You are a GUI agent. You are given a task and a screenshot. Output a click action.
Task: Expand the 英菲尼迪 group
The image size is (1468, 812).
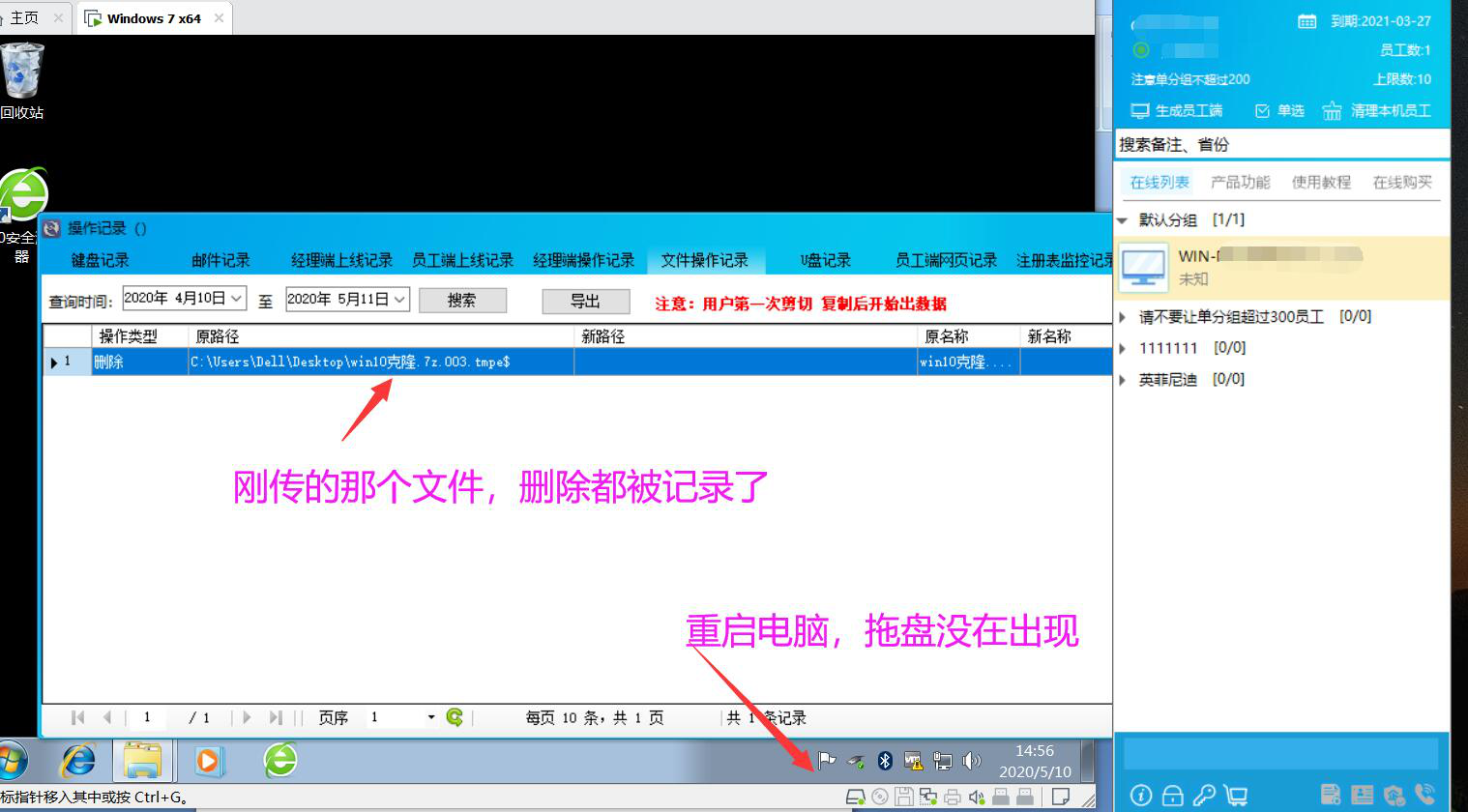1123,380
